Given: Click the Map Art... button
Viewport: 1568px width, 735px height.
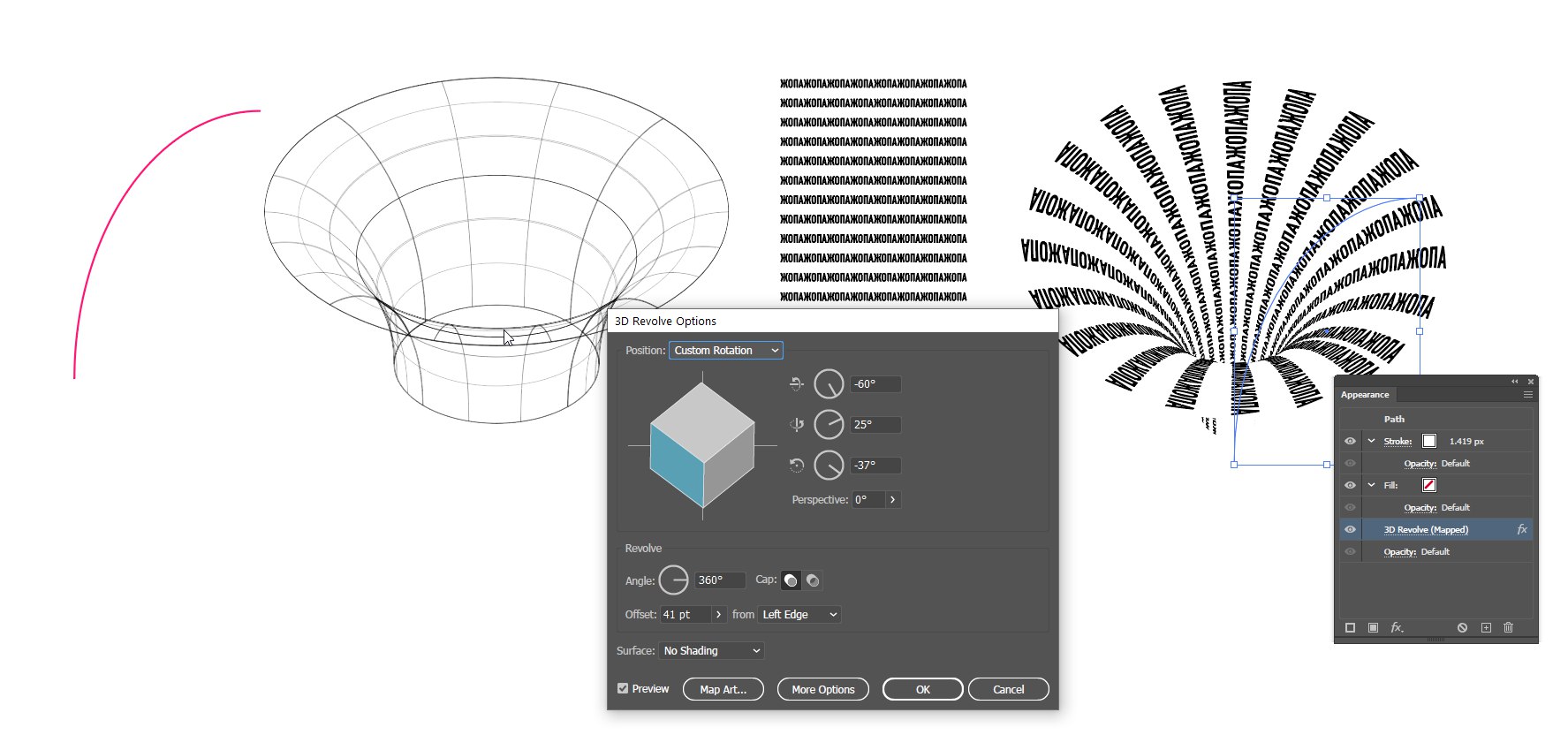Looking at the screenshot, I should pyautogui.click(x=723, y=689).
